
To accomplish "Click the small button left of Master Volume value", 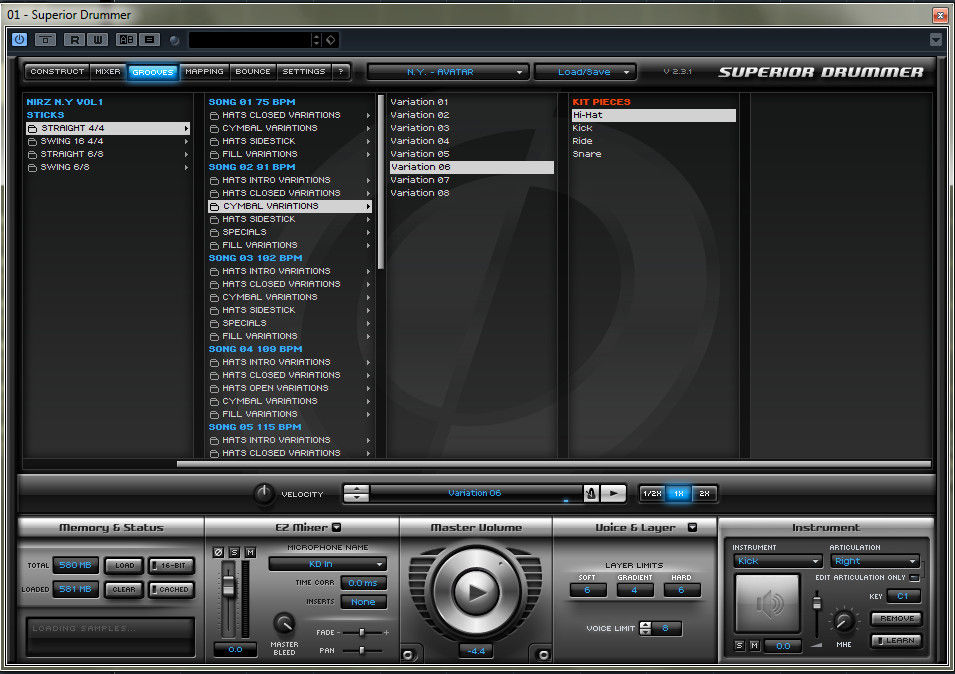I will coord(408,655).
